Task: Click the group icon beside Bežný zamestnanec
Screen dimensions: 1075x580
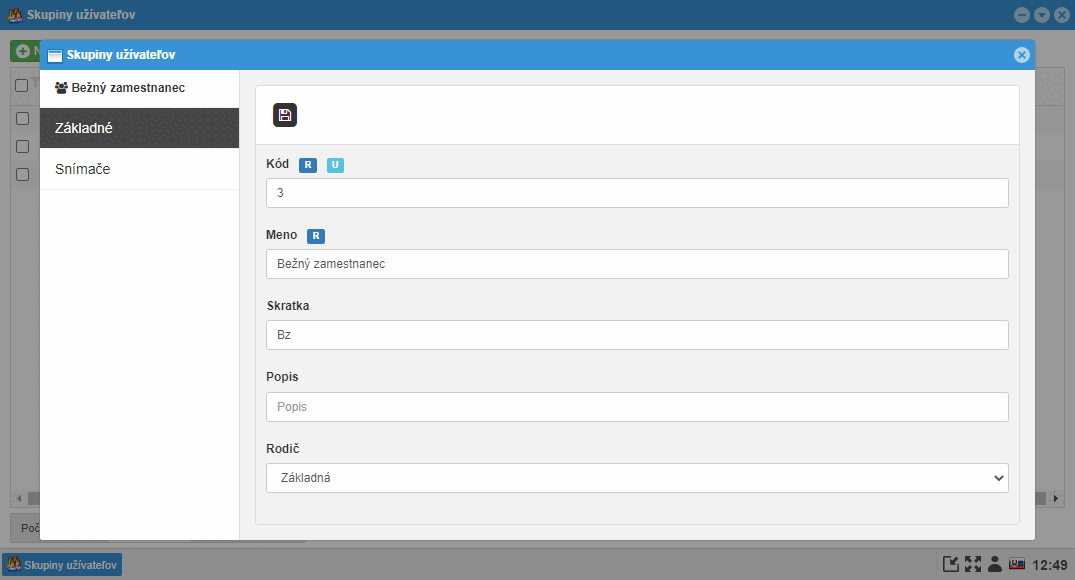Action: click(x=61, y=88)
